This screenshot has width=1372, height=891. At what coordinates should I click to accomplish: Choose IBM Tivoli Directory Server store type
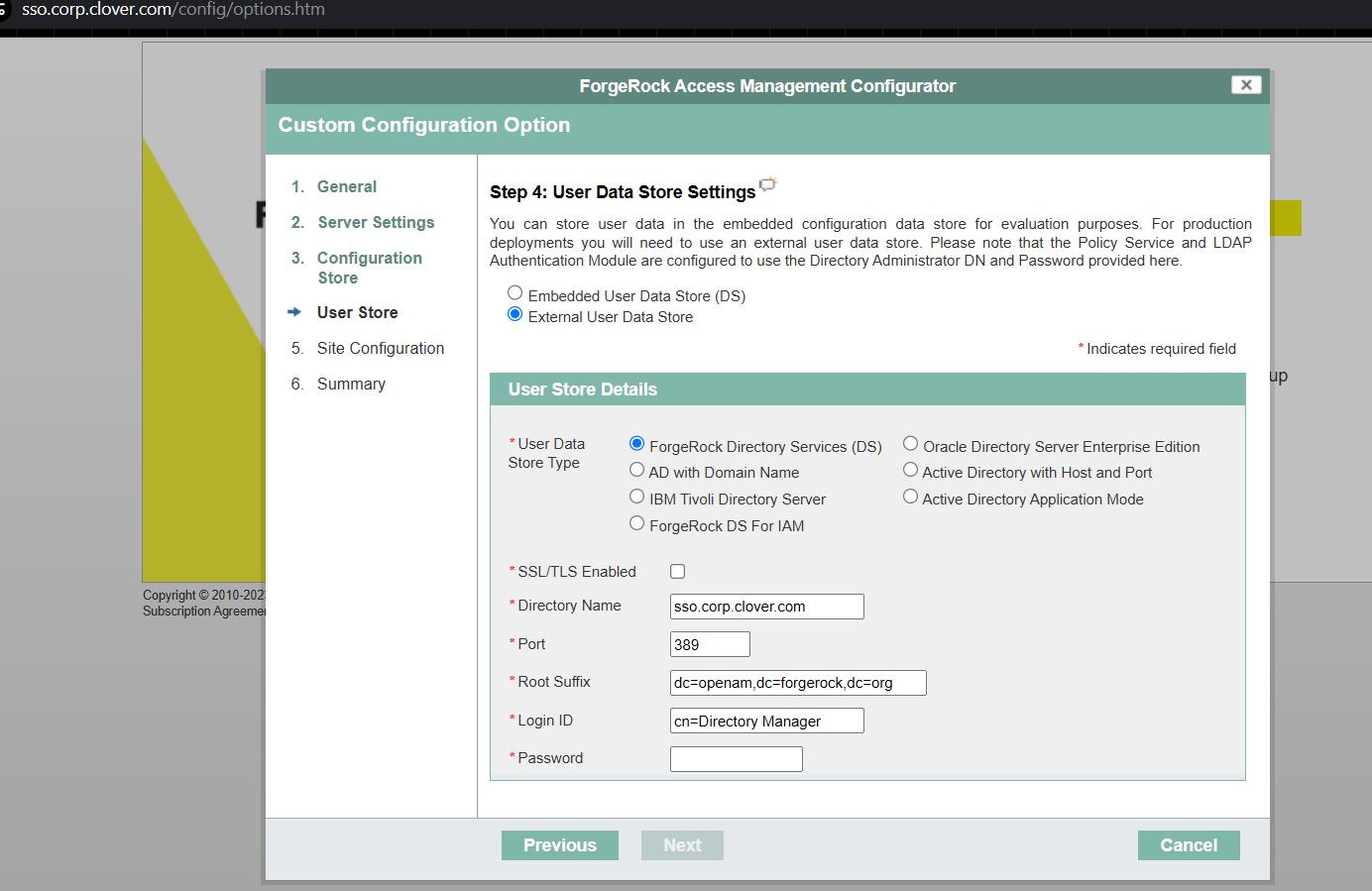click(x=636, y=497)
